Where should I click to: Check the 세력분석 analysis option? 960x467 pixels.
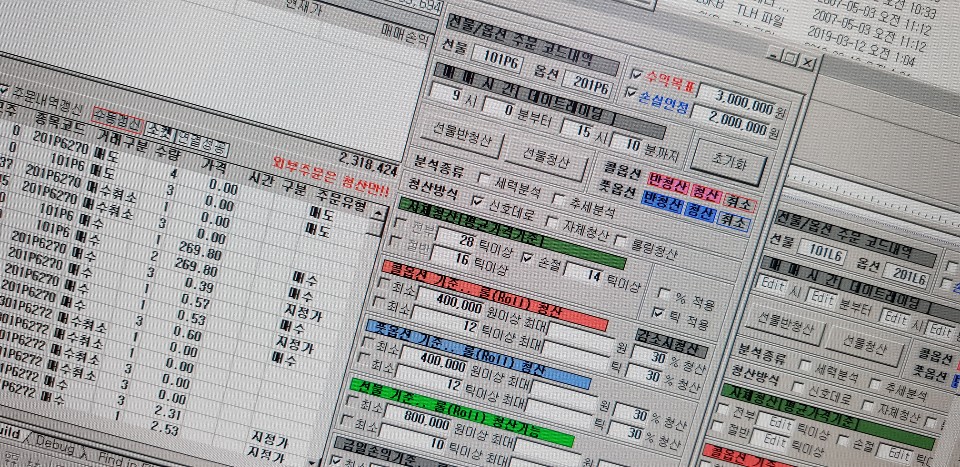click(484, 180)
